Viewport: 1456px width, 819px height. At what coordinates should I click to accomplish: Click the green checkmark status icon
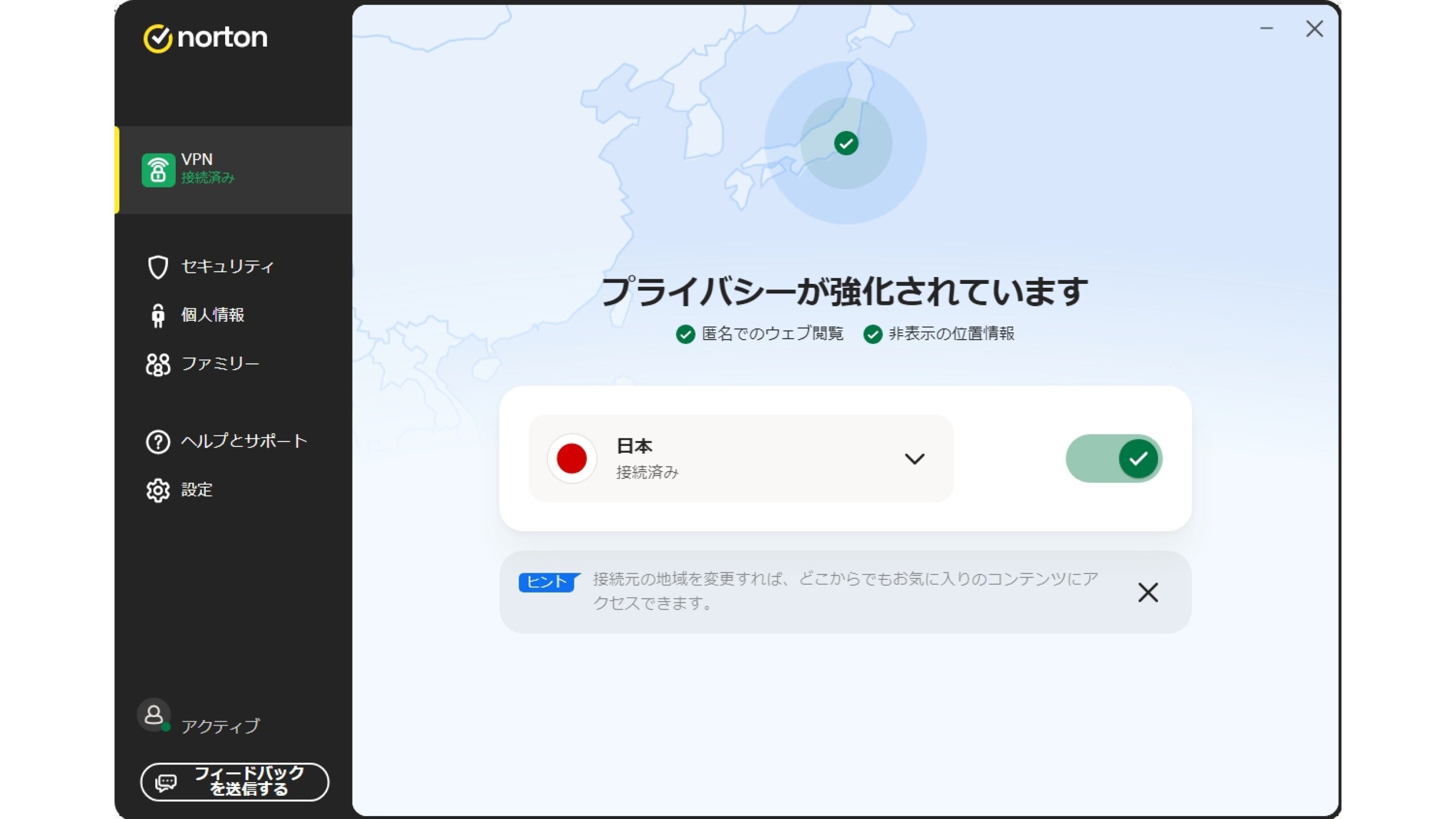point(845,143)
